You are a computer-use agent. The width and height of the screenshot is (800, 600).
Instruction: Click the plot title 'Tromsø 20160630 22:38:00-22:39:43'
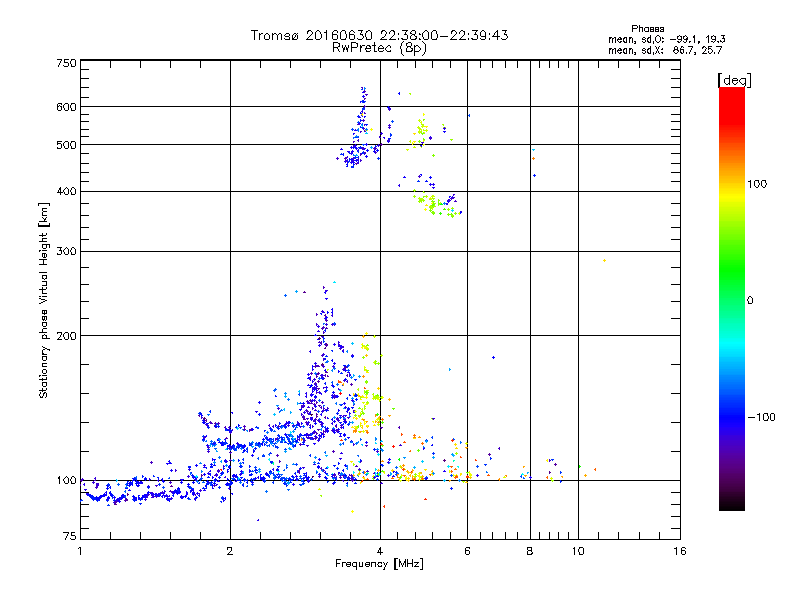(379, 35)
